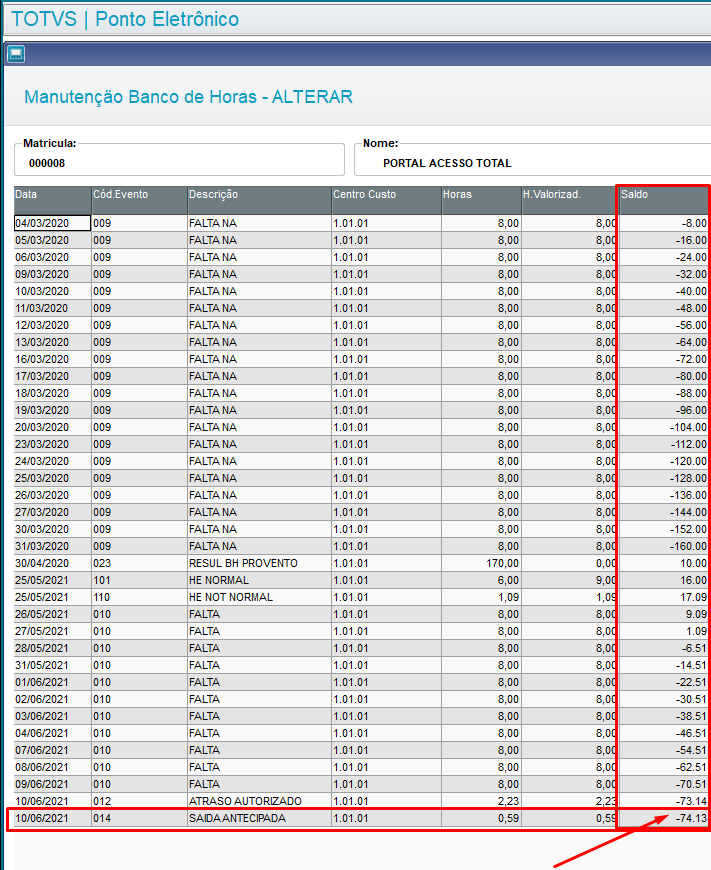Click the Horas value 6,00

508,580
